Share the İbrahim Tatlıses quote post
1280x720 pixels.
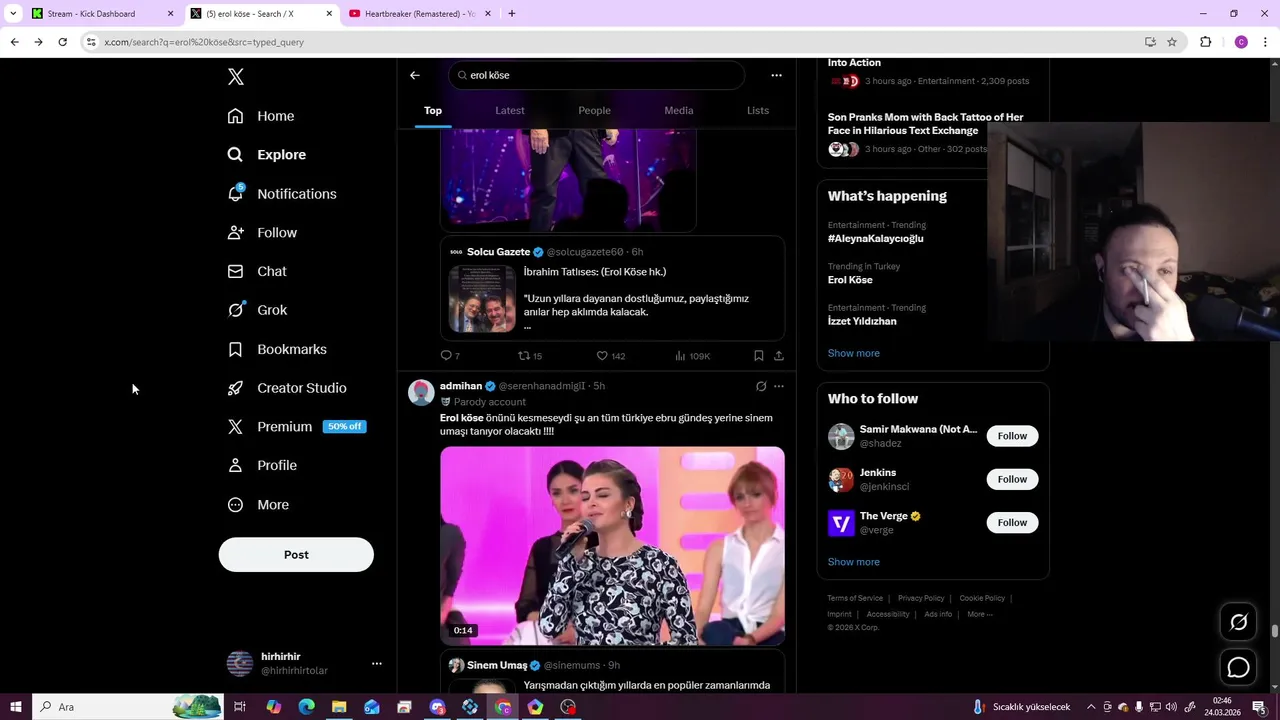(779, 356)
